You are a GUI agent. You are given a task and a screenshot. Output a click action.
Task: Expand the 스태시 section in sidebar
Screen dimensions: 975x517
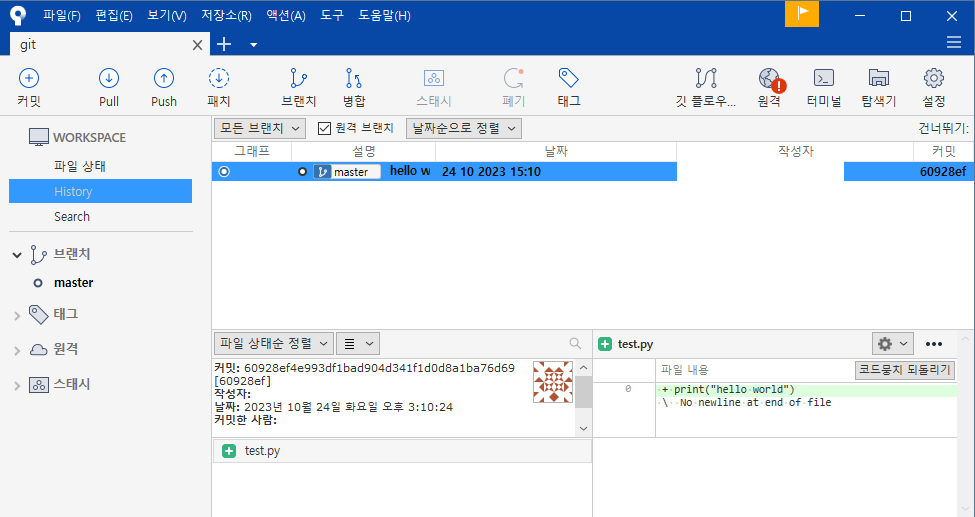point(17,386)
